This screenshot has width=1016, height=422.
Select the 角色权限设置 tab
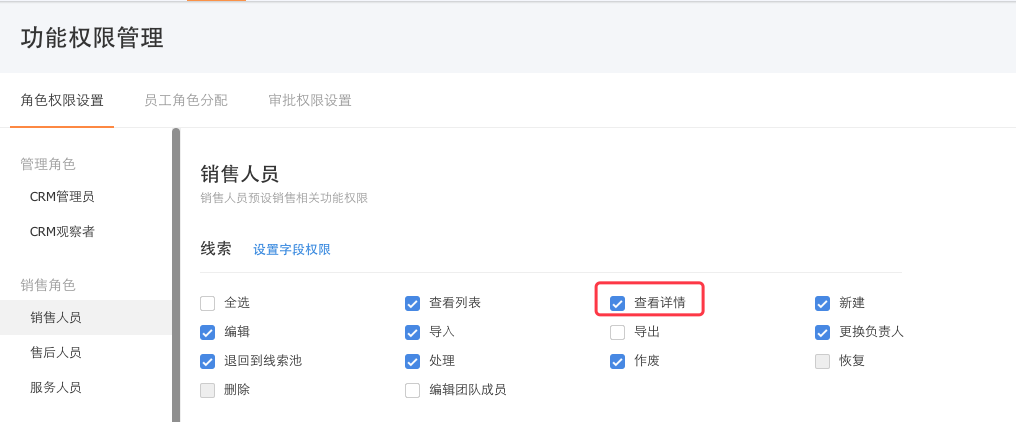tap(62, 100)
